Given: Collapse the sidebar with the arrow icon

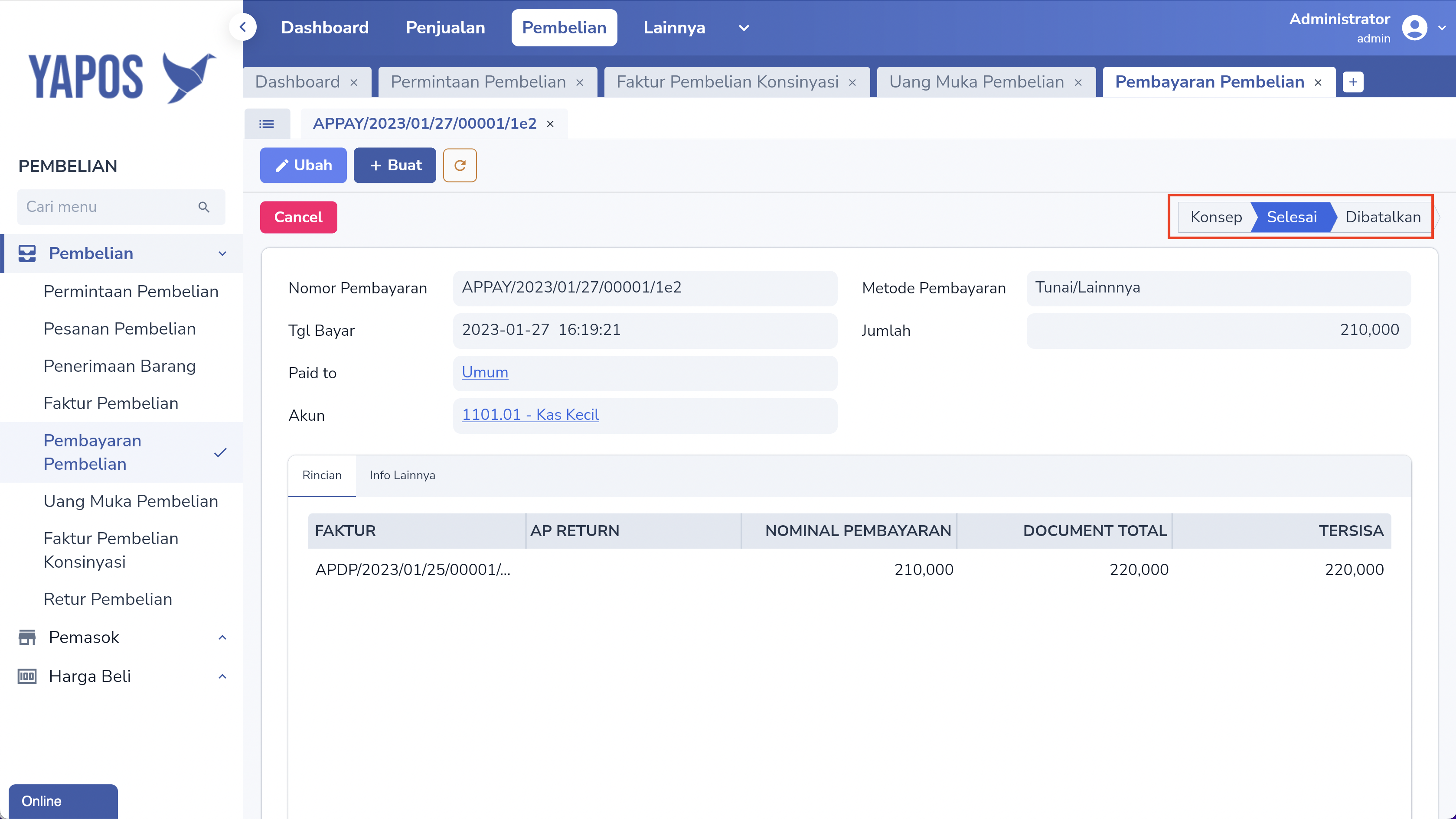Looking at the screenshot, I should 243,26.
